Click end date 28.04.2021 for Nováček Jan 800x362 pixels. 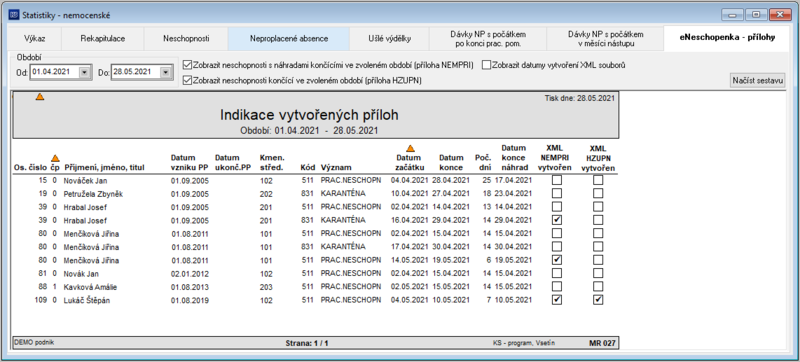tap(452, 180)
